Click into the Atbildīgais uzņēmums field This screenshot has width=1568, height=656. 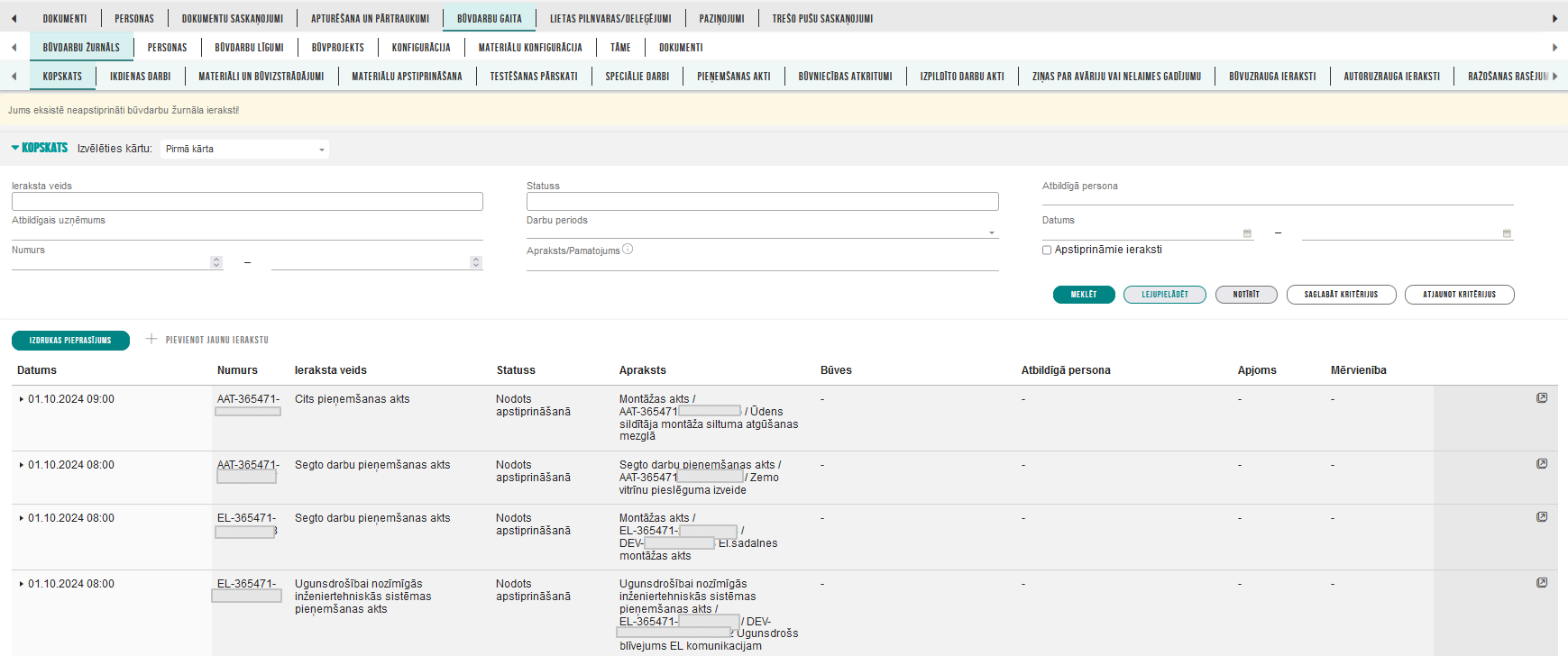[x=247, y=232]
